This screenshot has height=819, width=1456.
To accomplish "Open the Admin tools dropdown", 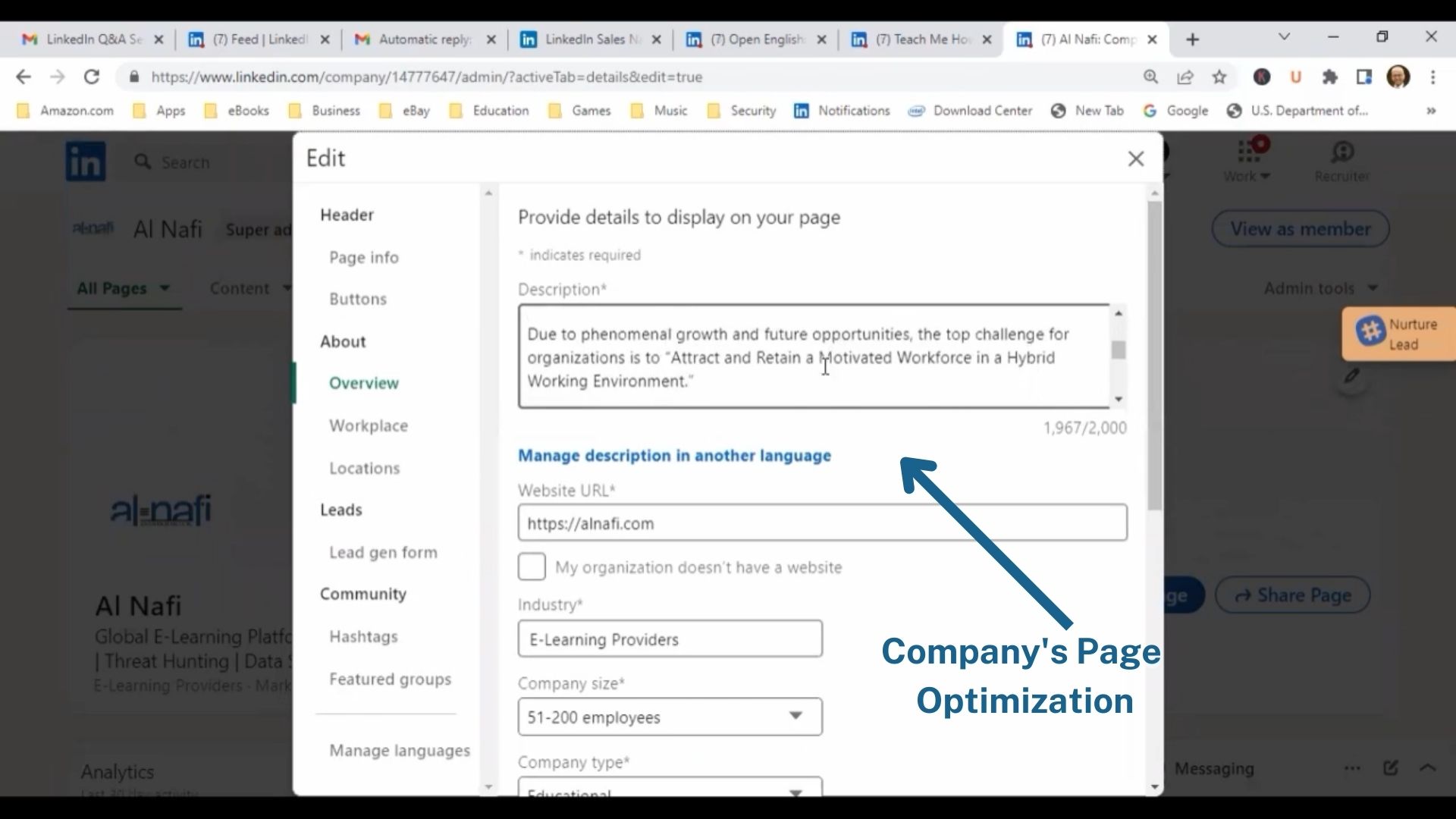I will tap(1320, 288).
